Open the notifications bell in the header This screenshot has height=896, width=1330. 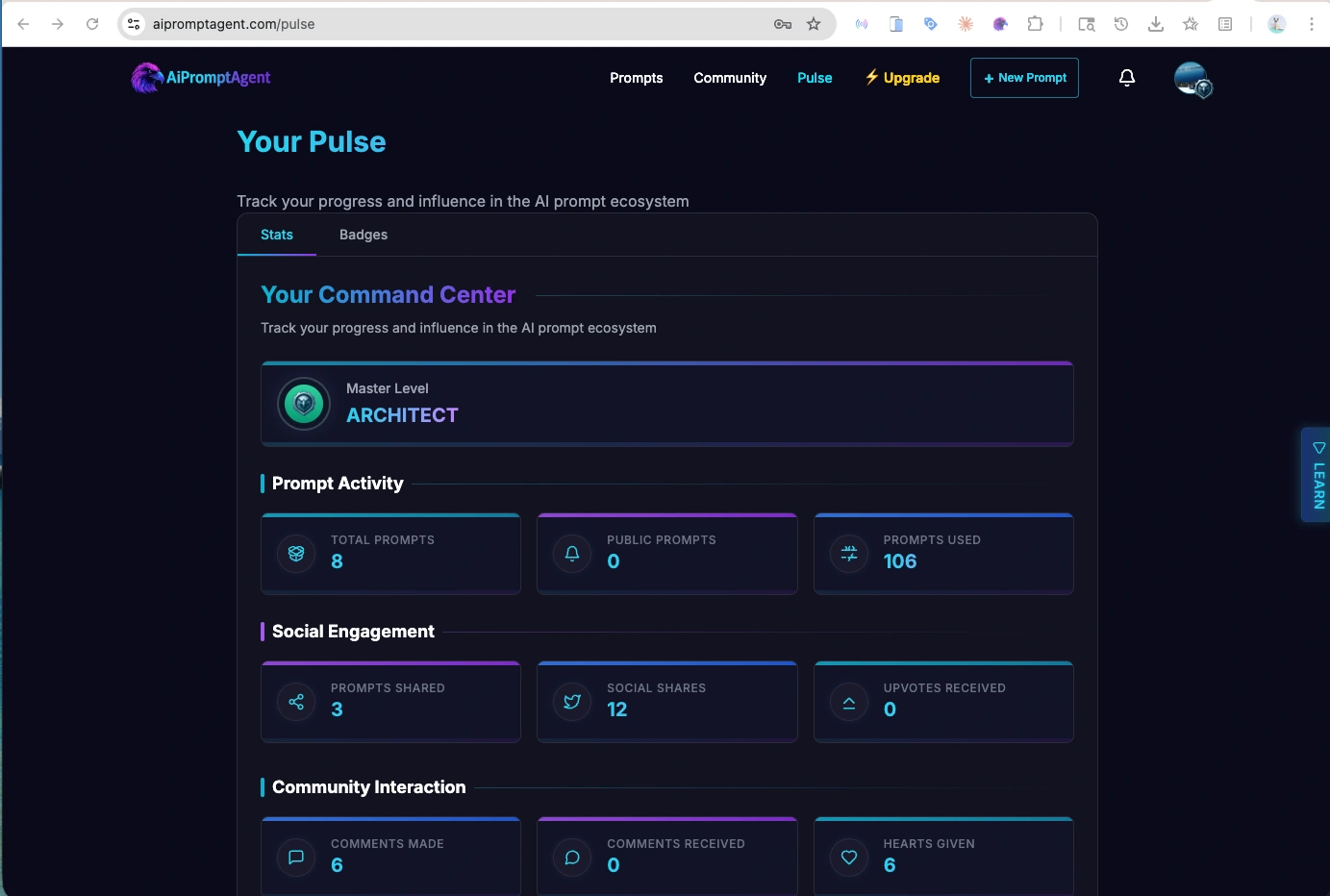(1127, 78)
